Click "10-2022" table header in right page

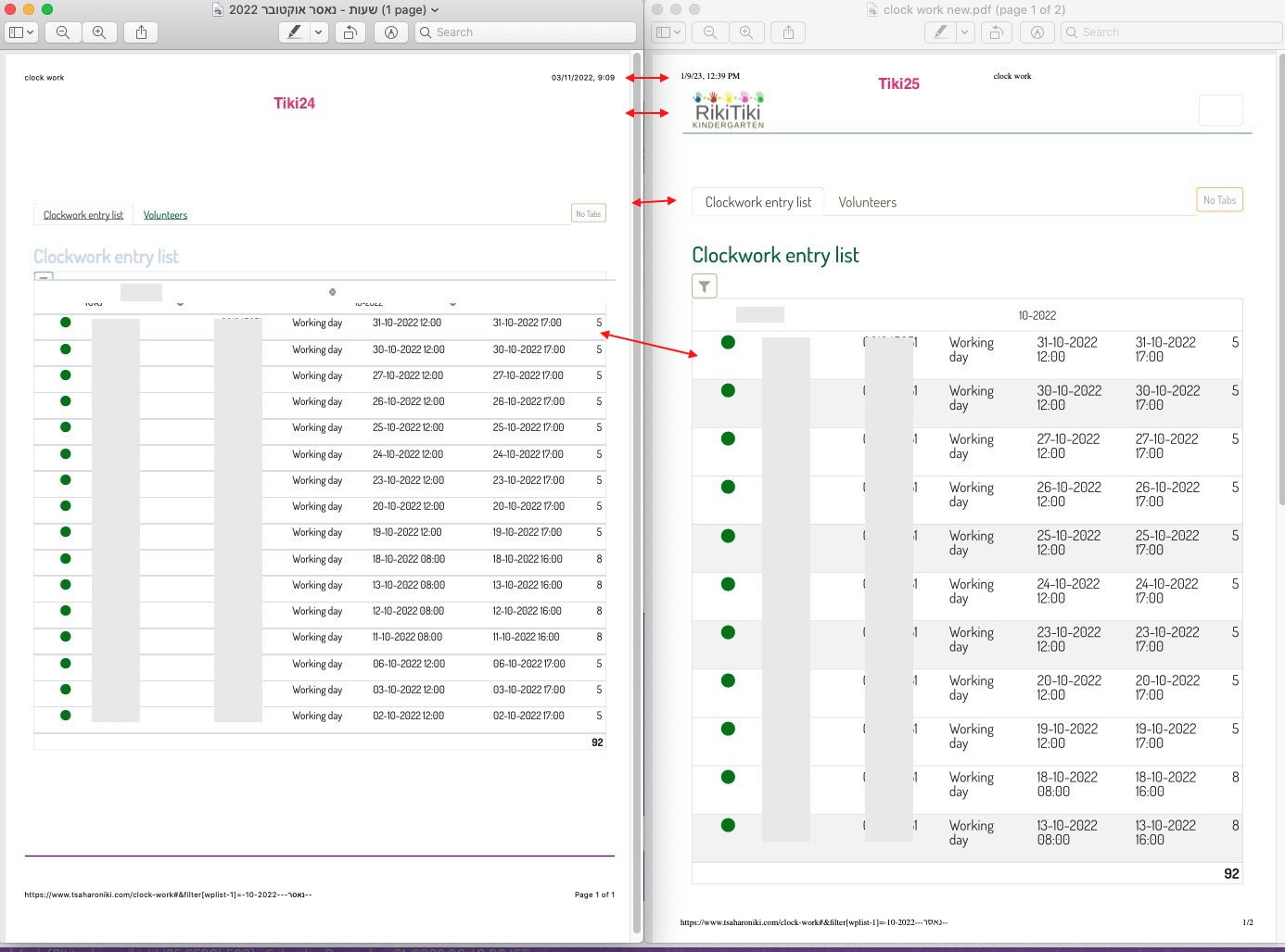click(x=1037, y=315)
